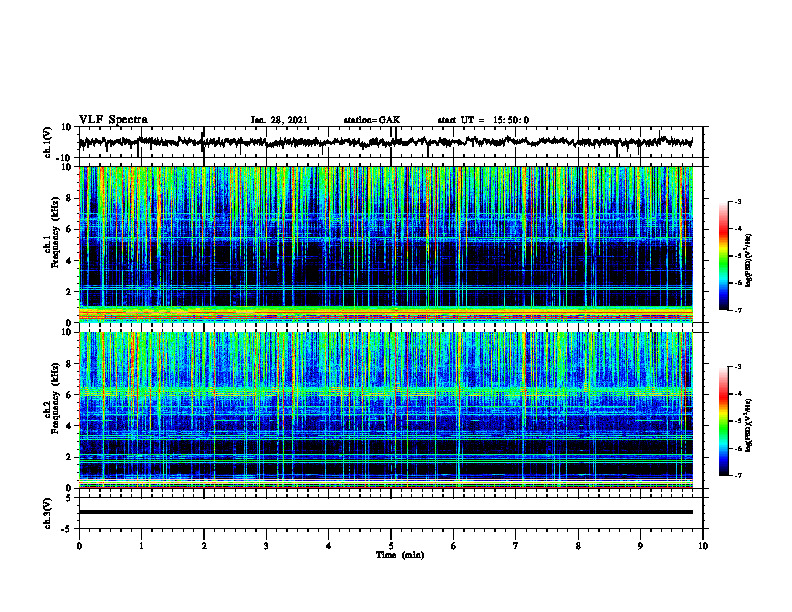Click the time axis tick labeled 1
Viewport: 792px width, 612px height.
click(141, 546)
